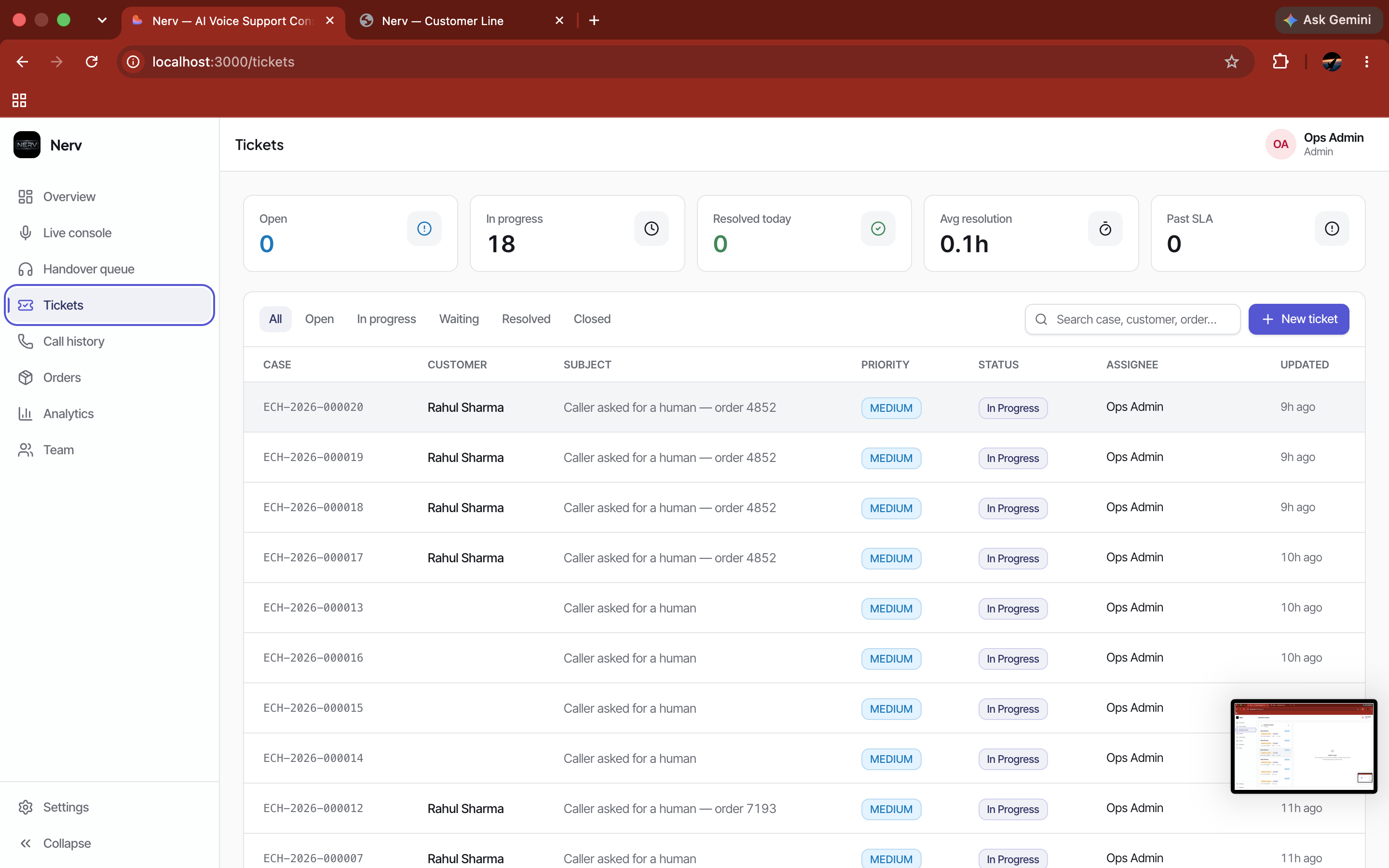View site information icon in address bar
Image resolution: width=1389 pixels, height=868 pixels.
[133, 61]
